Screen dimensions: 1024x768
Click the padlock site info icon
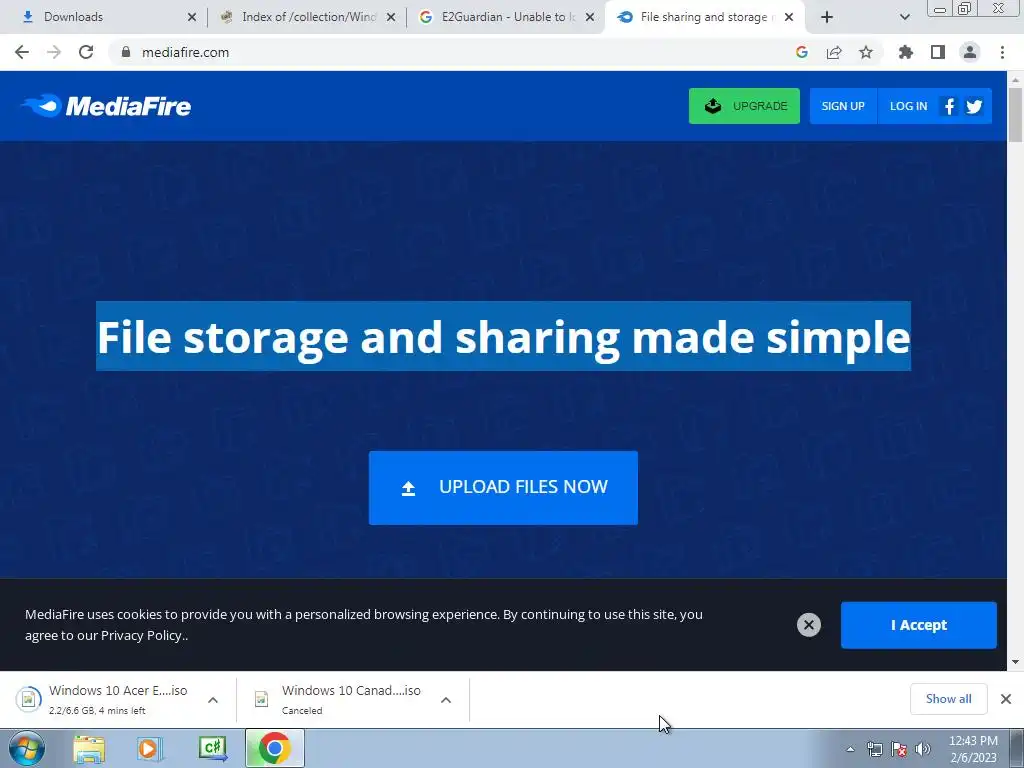pyautogui.click(x=126, y=52)
